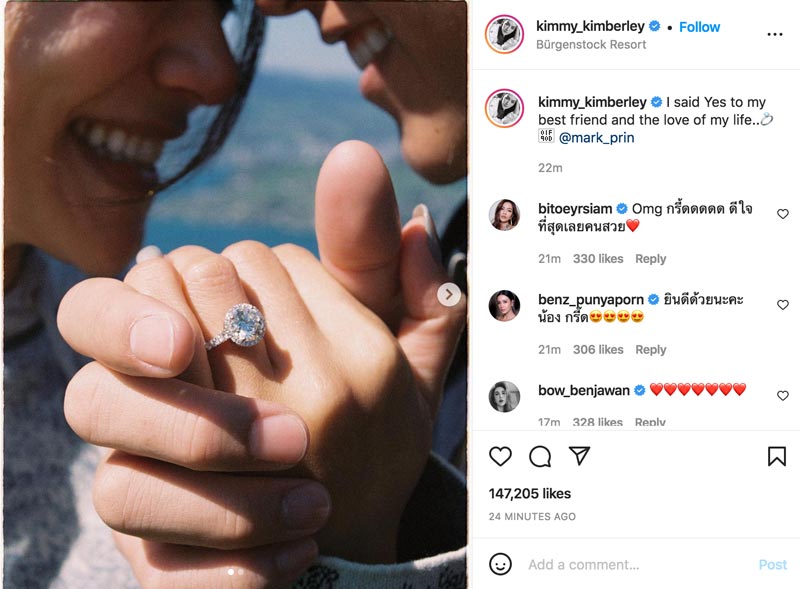Advance to the next photo with arrow

tap(449, 294)
